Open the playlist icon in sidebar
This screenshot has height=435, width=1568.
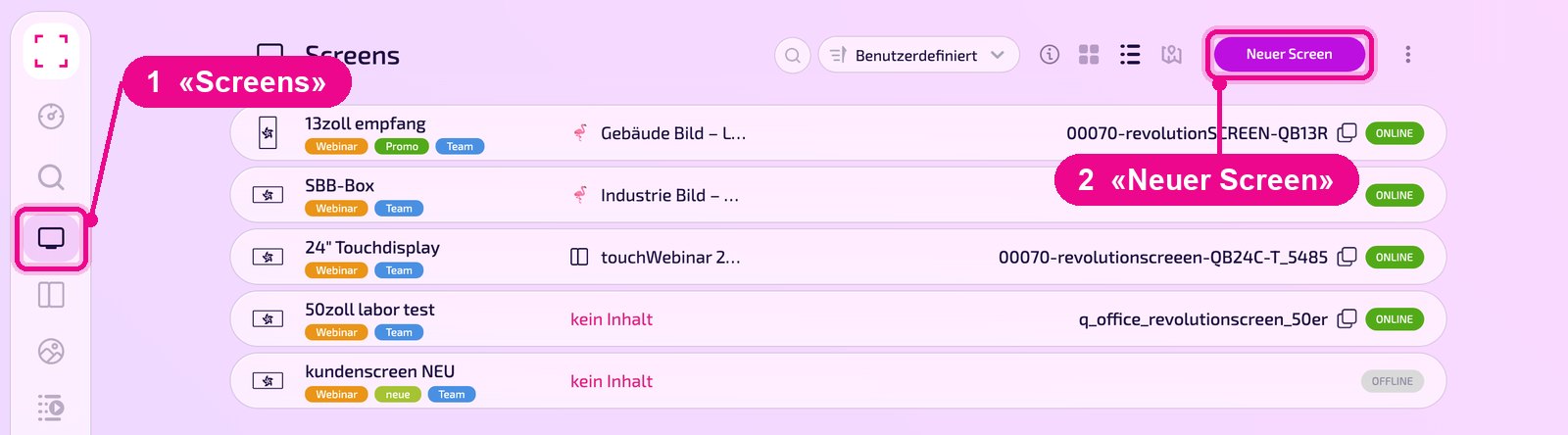pyautogui.click(x=51, y=408)
